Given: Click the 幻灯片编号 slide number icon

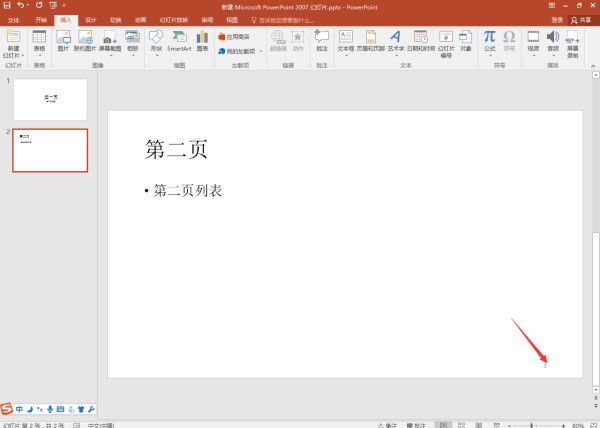Looking at the screenshot, I should (x=446, y=42).
